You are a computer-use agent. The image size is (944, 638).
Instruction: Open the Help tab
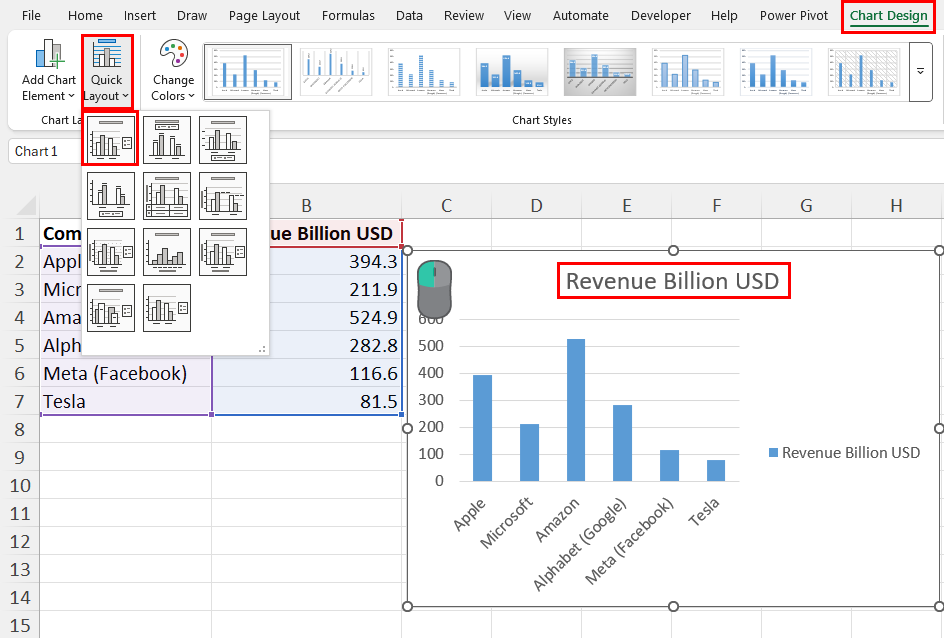tap(724, 16)
